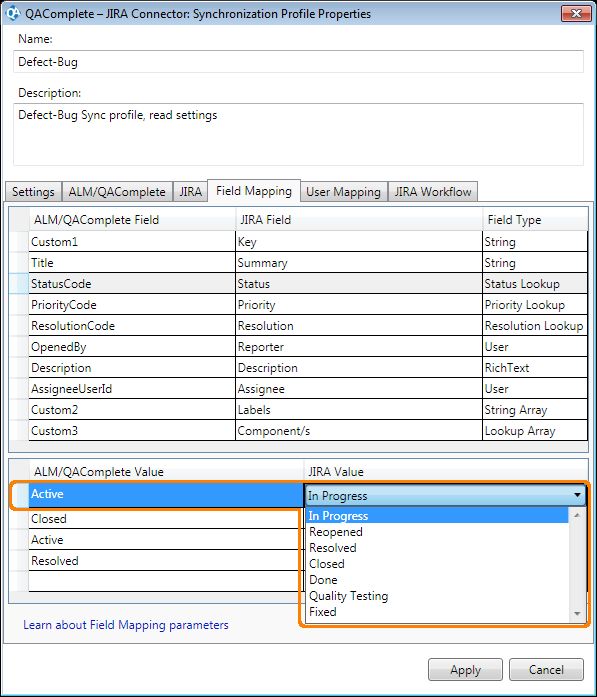Image resolution: width=597 pixels, height=697 pixels.
Task: Select the OpenedBy field cell
Action: [x=132, y=347]
